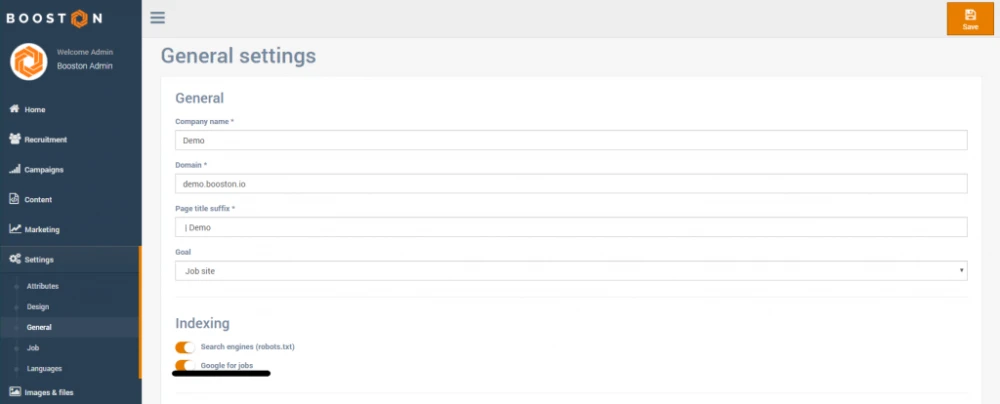The image size is (1000, 404).
Task: Click the hamburger menu icon
Action: coord(157,18)
